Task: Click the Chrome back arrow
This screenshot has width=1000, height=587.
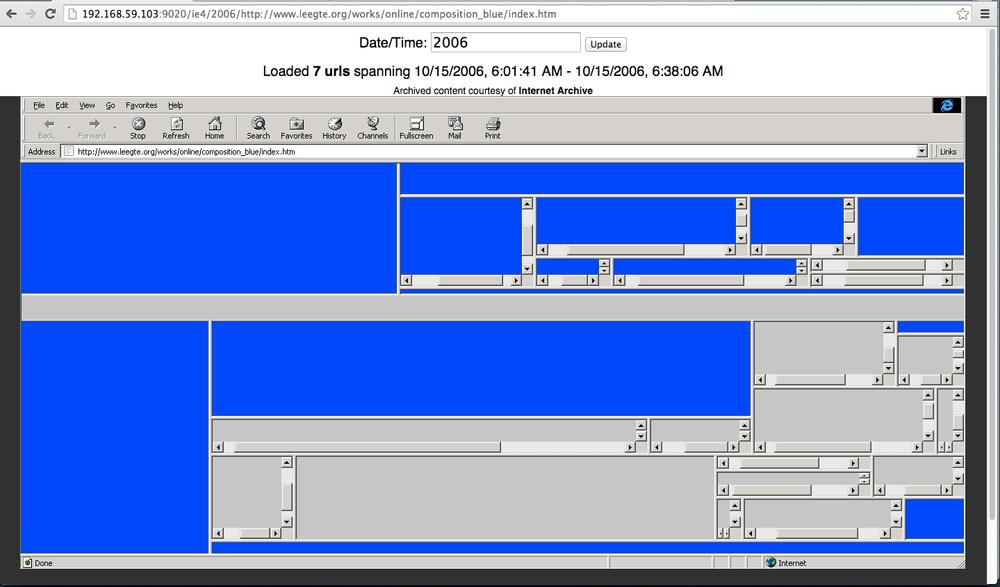Action: (x=11, y=13)
